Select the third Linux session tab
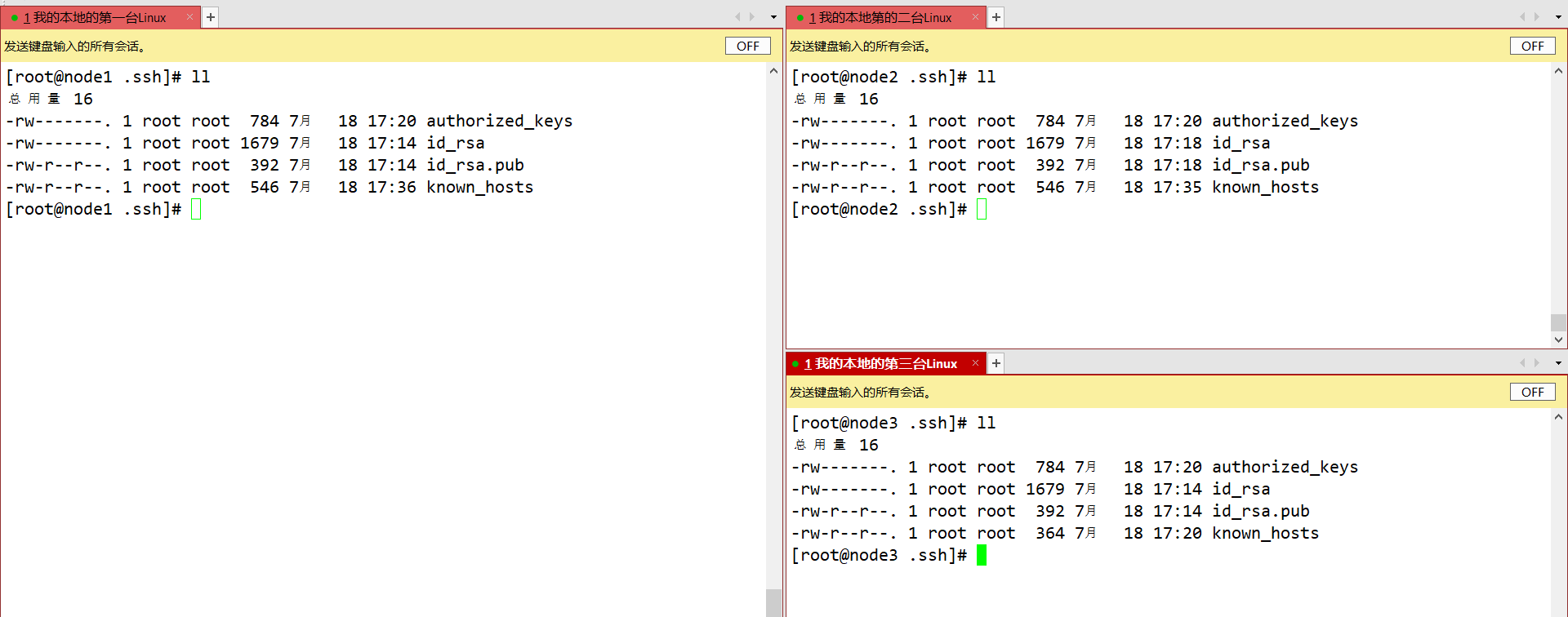The image size is (1568, 617). click(885, 363)
